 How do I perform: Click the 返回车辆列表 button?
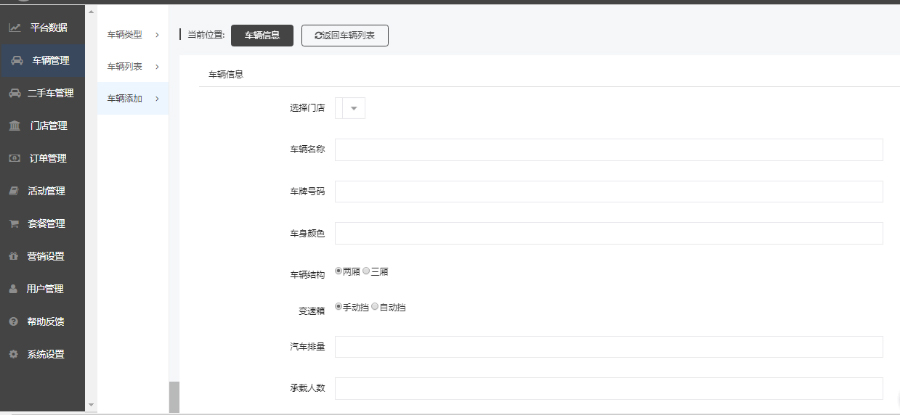(345, 36)
